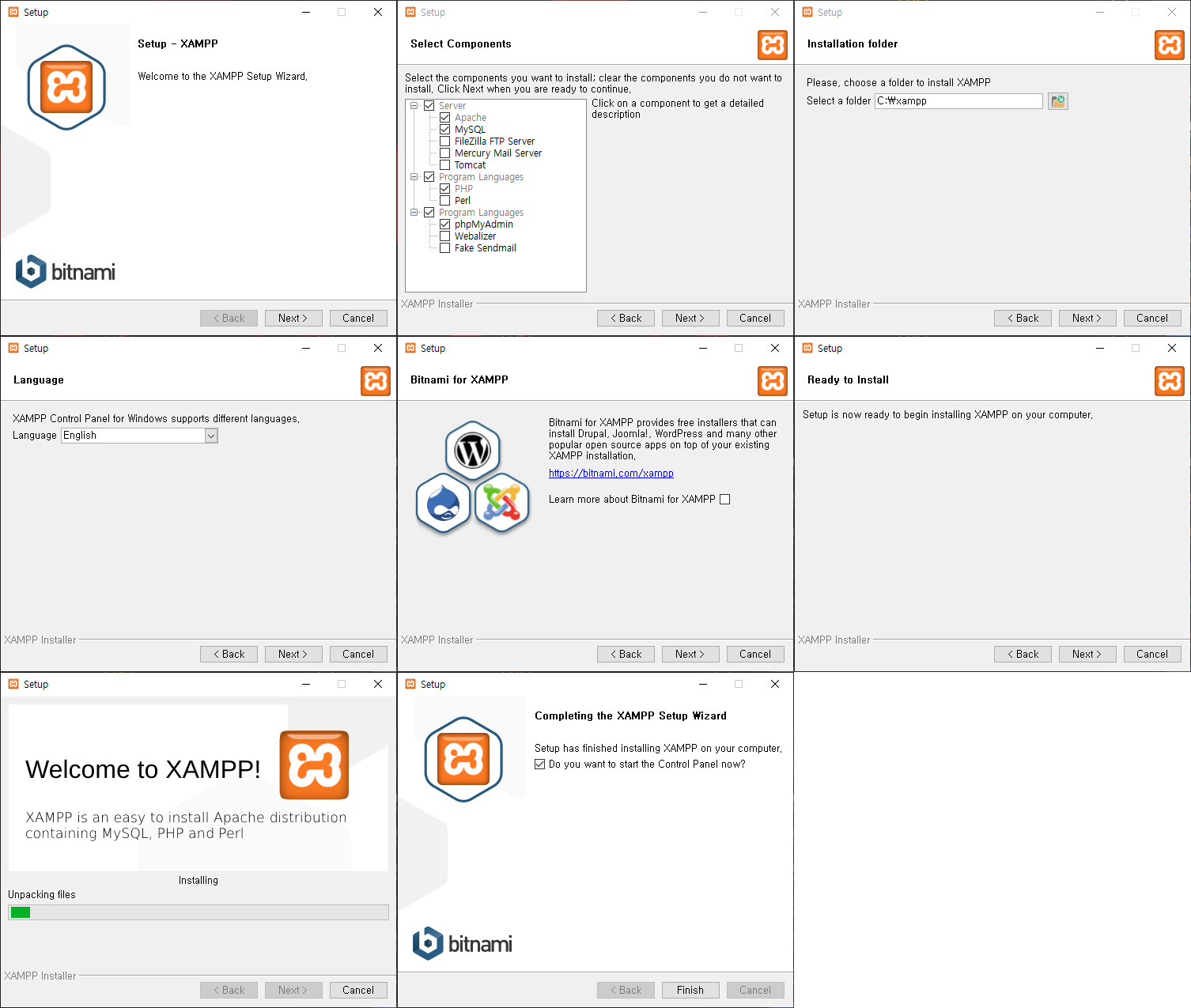Click the Drupal hexagon icon
The image size is (1191, 1008).
[x=444, y=503]
